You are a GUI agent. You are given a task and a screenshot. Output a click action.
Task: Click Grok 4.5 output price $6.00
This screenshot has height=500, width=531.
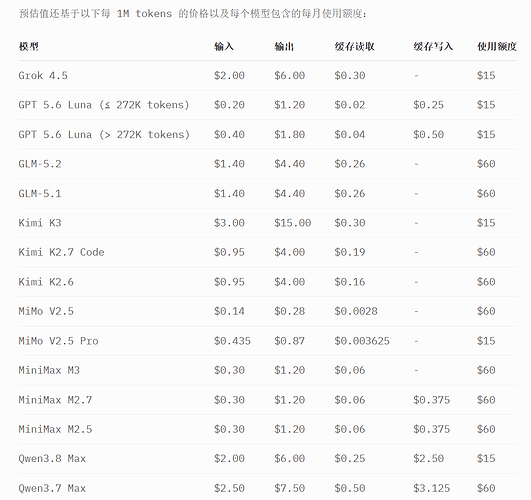(290, 75)
